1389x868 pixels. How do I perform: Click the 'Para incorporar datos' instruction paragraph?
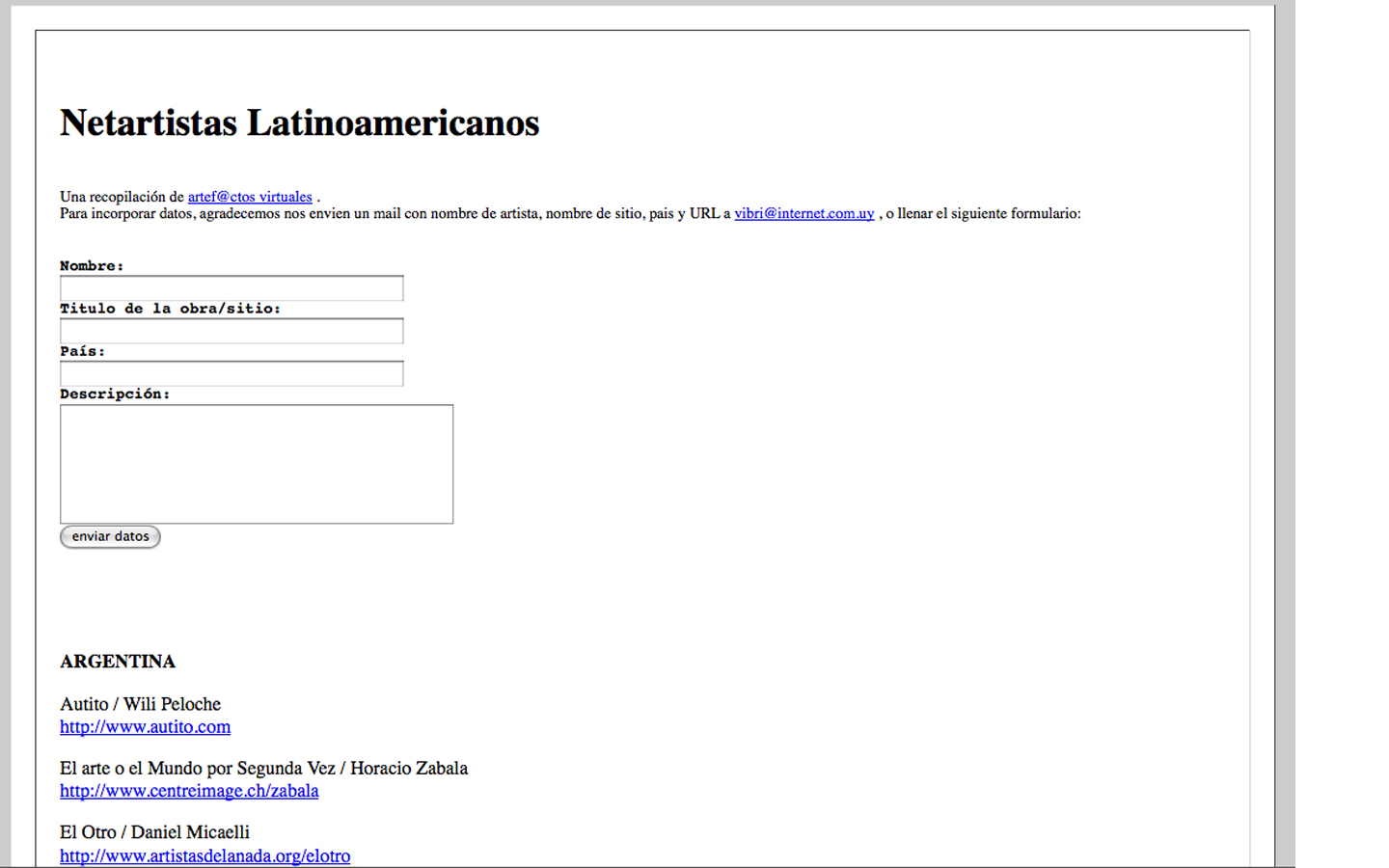pyautogui.click(x=386, y=213)
